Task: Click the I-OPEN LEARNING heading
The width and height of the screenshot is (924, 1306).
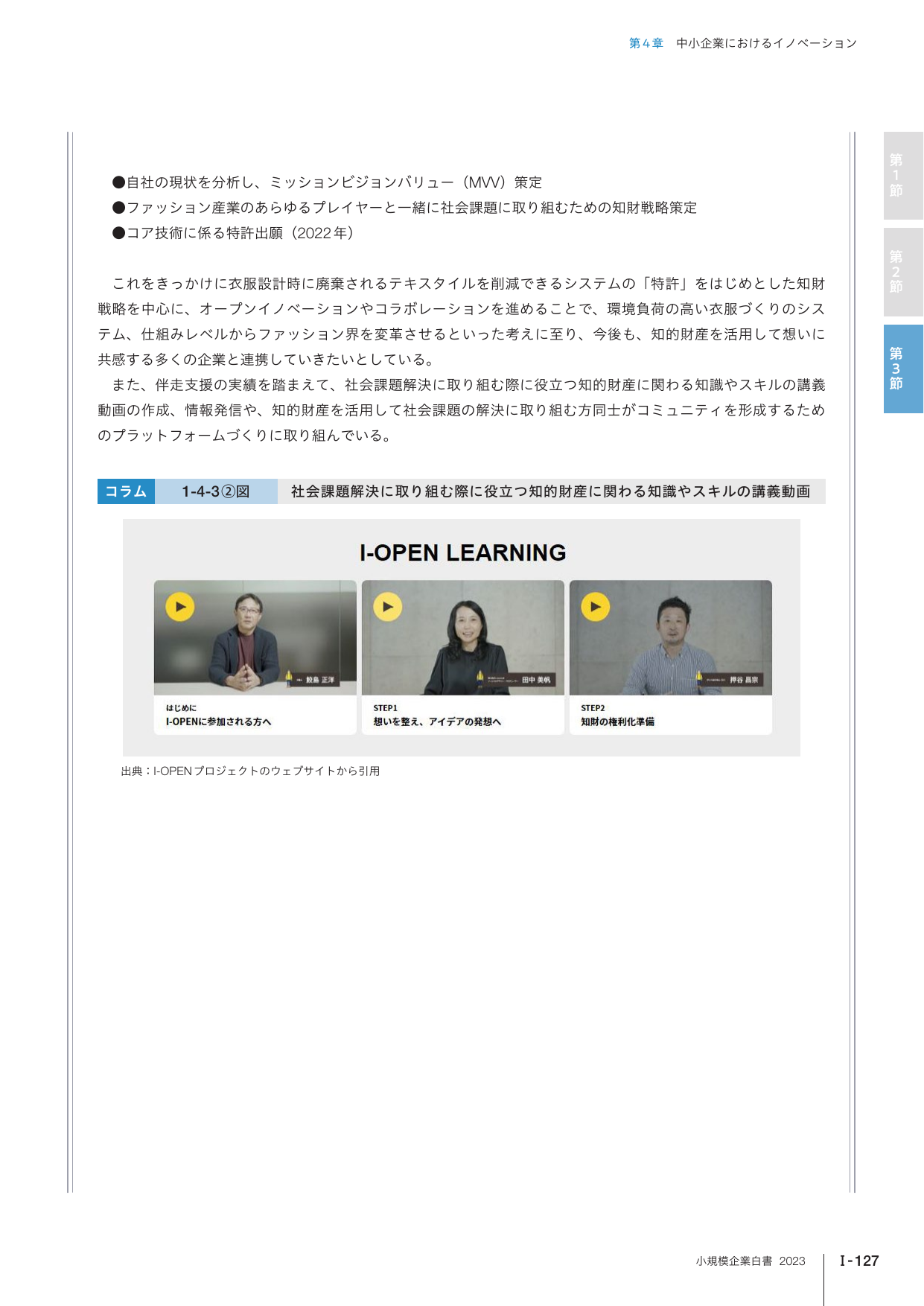Action: 462,552
